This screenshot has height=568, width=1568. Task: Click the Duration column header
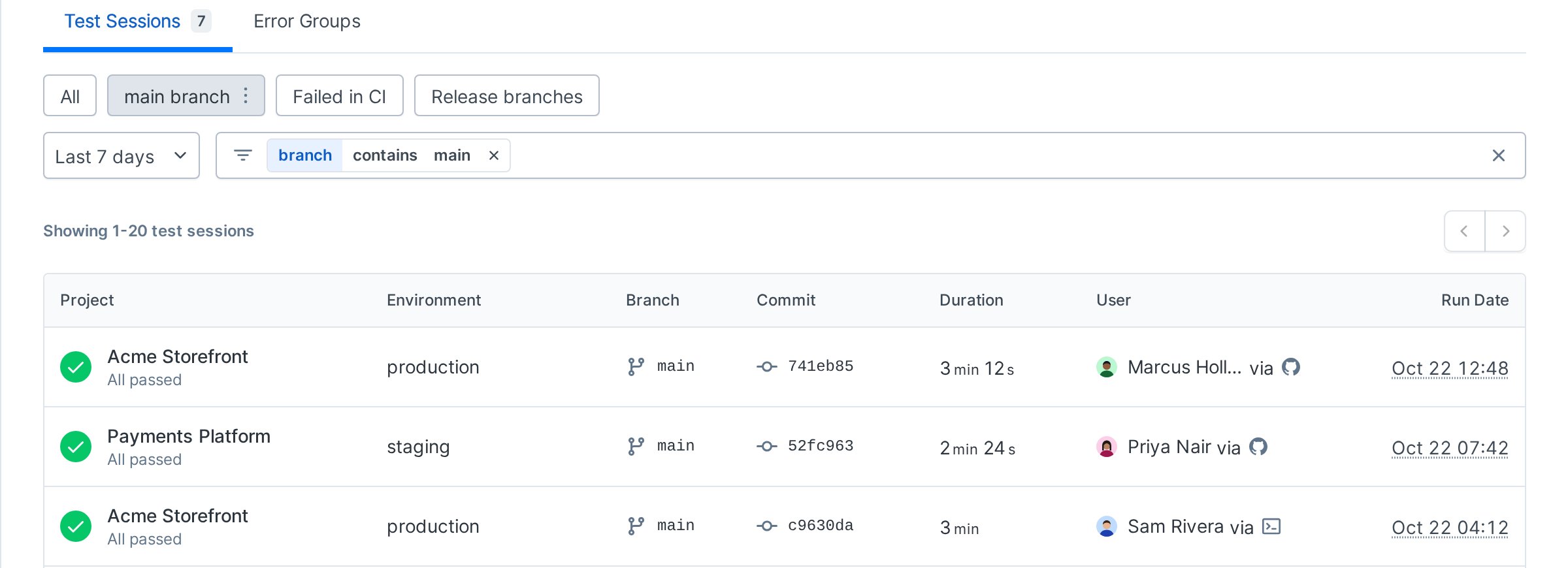pos(972,300)
